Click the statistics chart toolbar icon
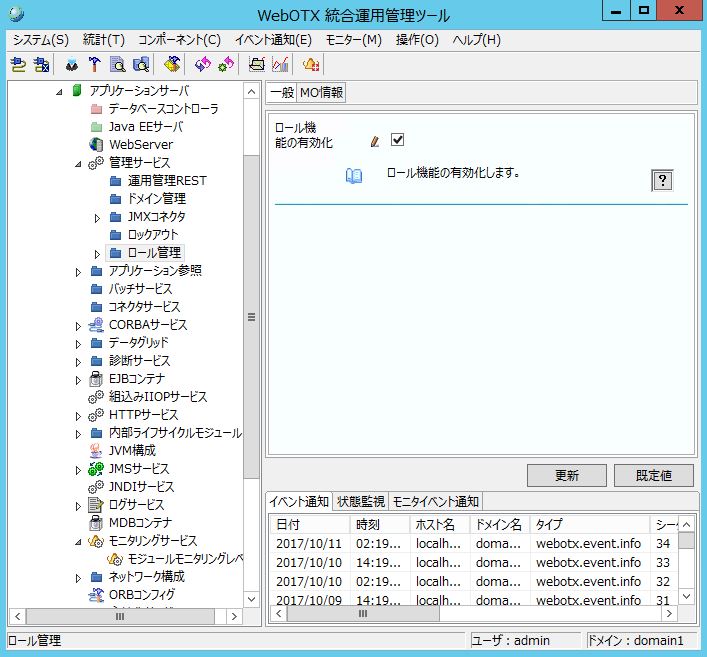The height and width of the screenshot is (657, 707). pos(280,65)
